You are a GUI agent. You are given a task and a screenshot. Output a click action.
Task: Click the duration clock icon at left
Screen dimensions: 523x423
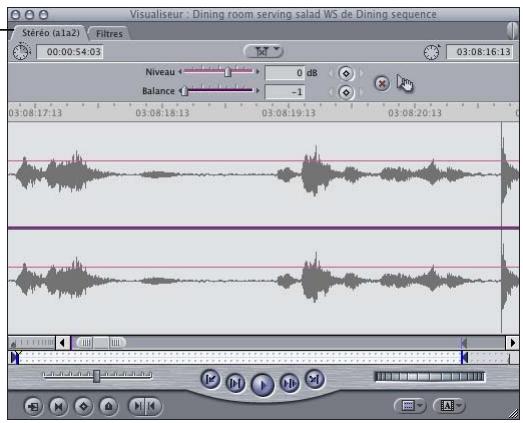coord(21,52)
